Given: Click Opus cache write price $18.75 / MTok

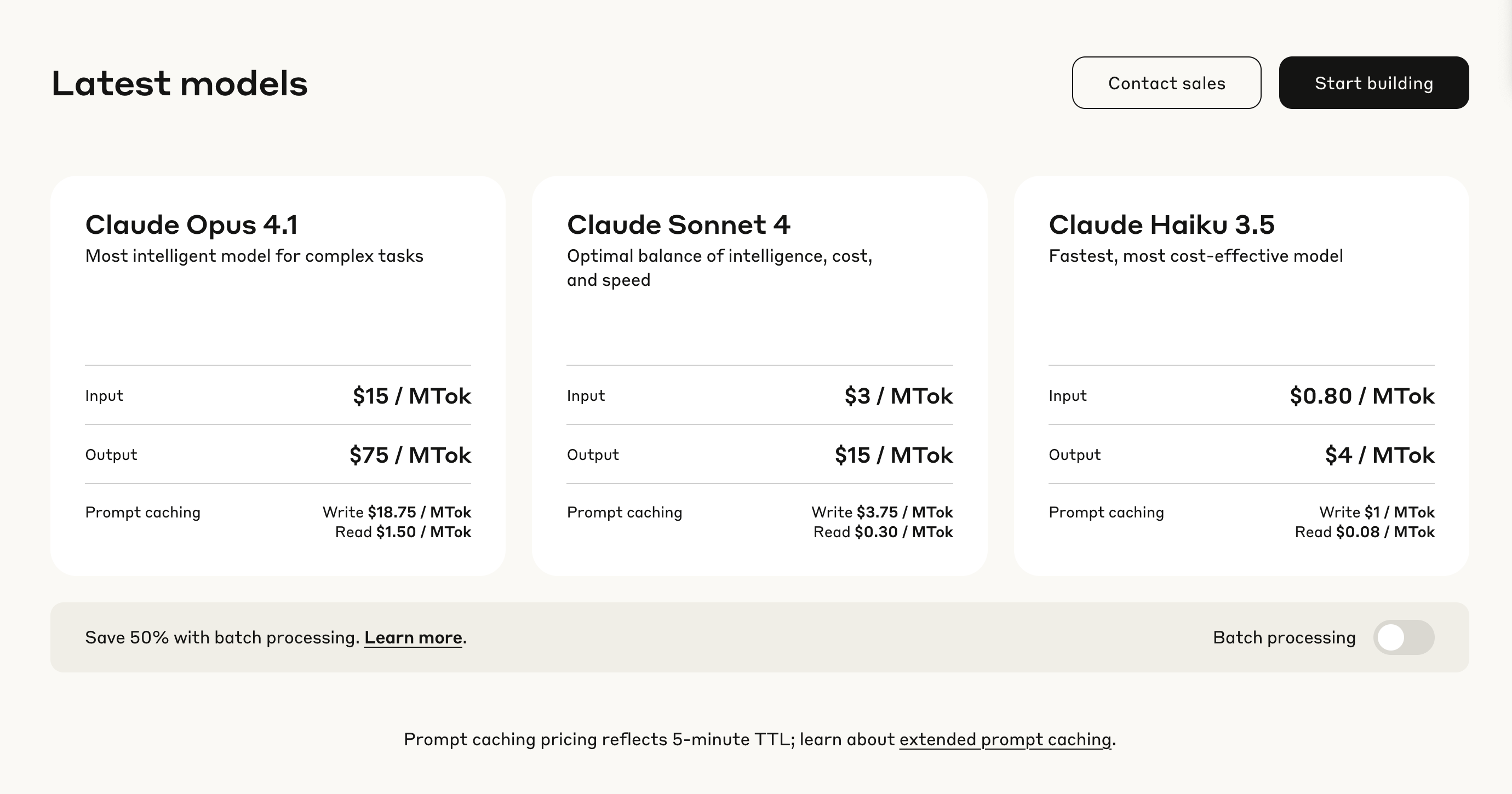Looking at the screenshot, I should point(420,513).
